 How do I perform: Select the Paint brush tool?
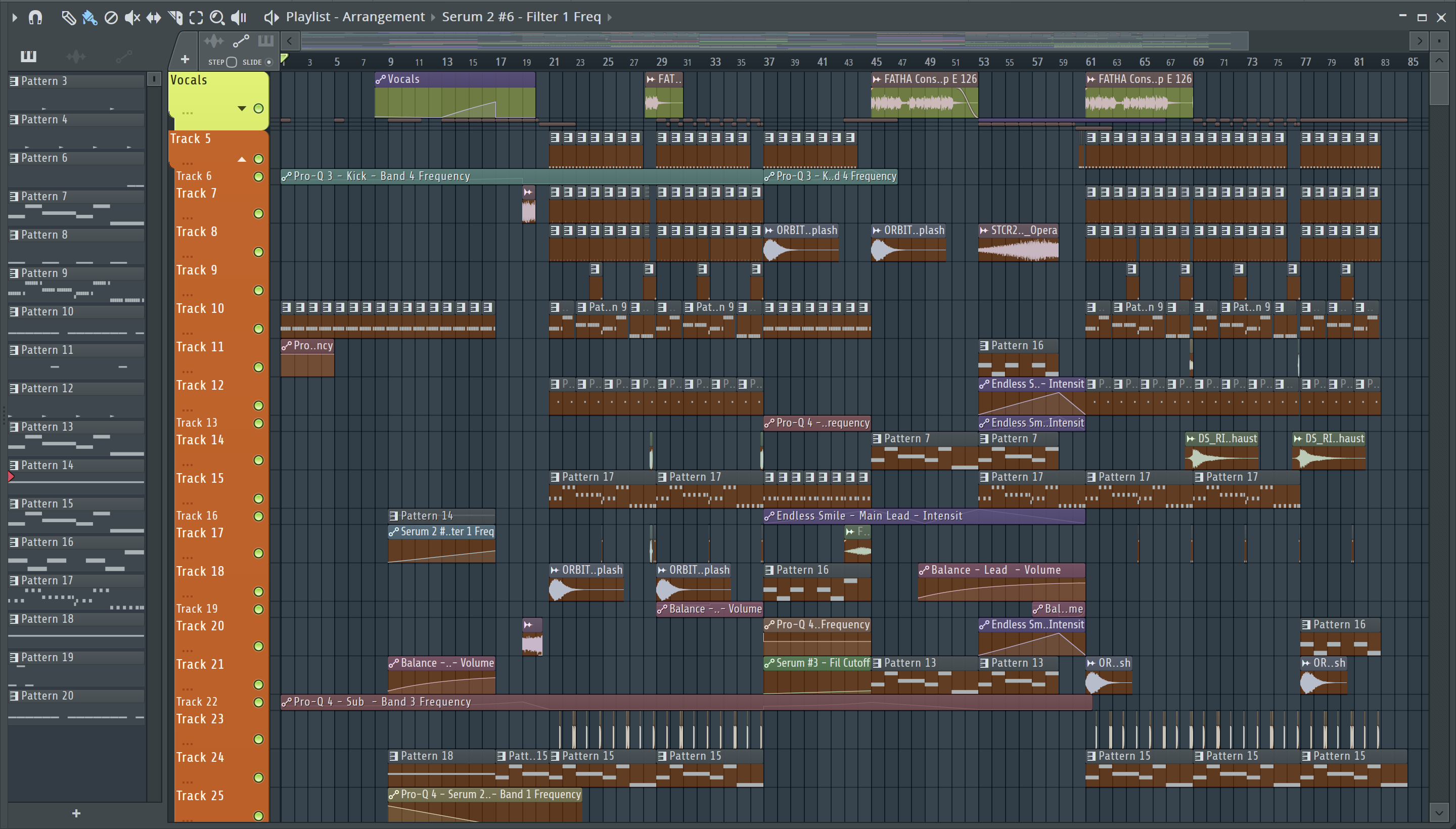click(x=89, y=18)
